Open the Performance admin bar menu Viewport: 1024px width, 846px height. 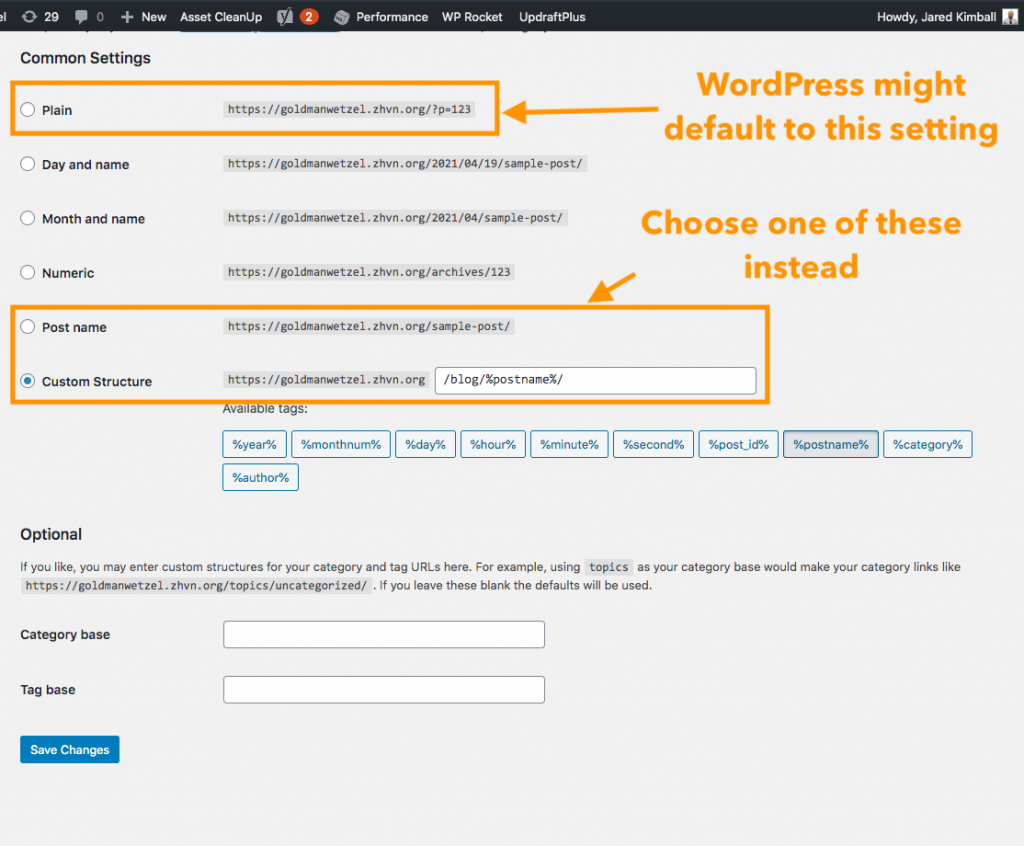click(x=392, y=17)
